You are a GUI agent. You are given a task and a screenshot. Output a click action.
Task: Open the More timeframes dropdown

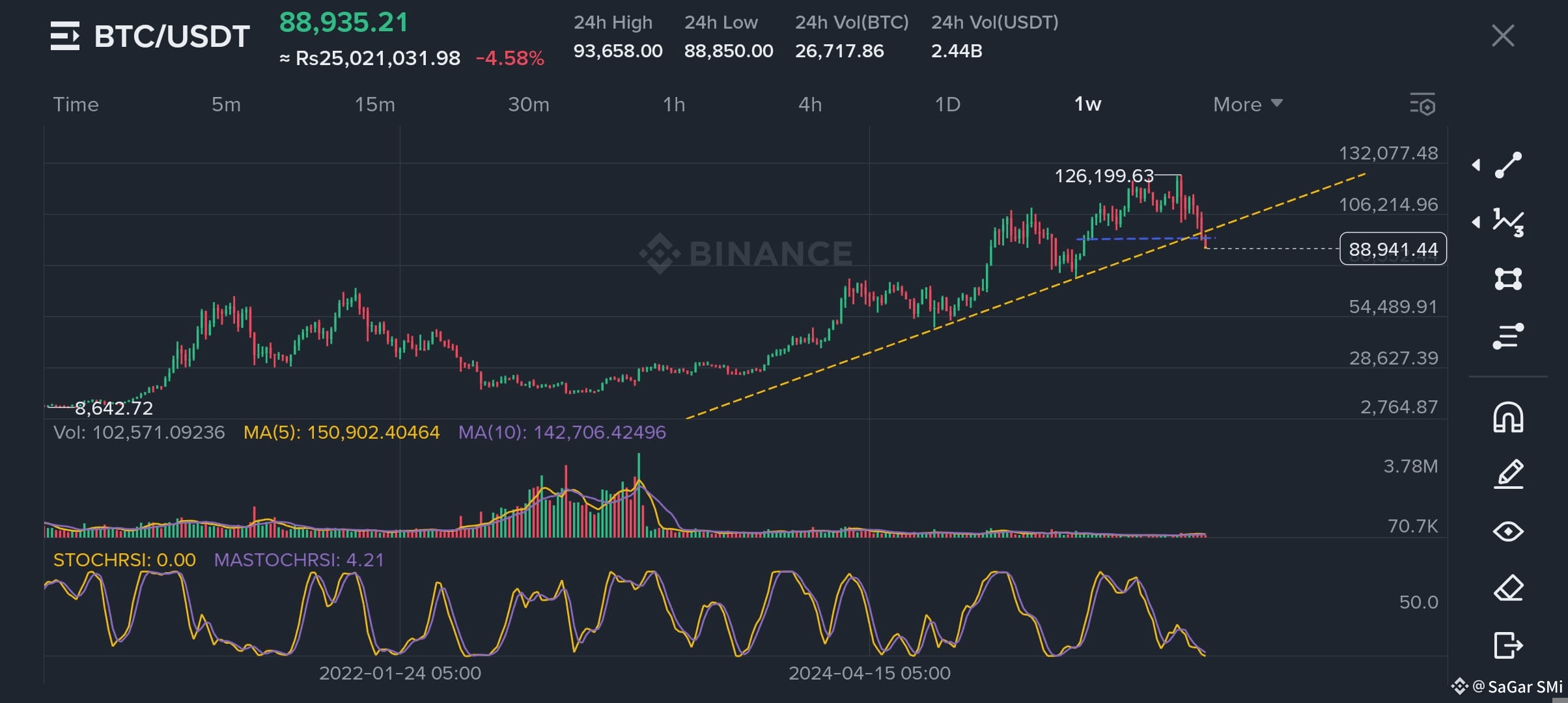click(1248, 104)
